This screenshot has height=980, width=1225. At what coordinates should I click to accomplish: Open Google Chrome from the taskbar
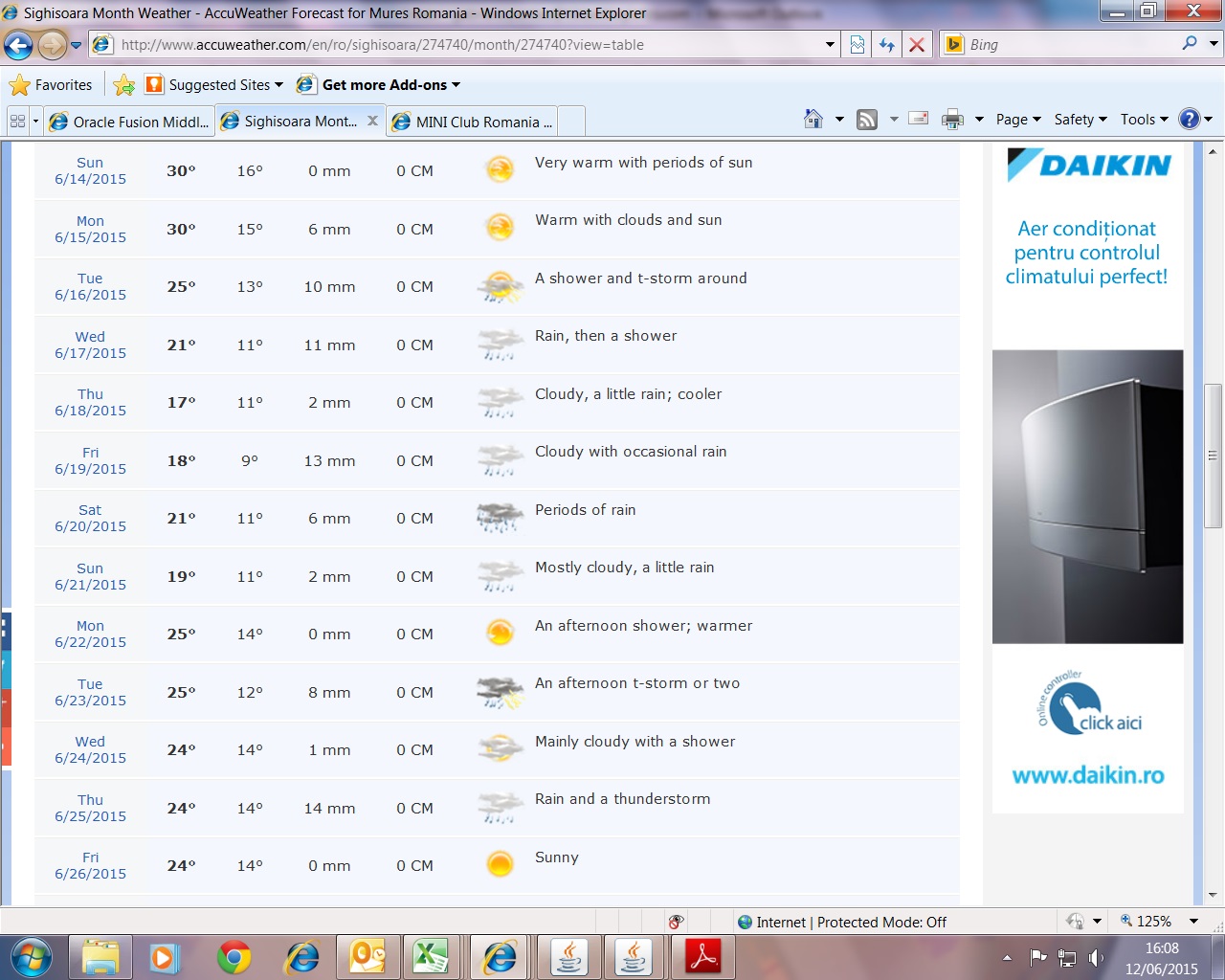click(x=234, y=956)
